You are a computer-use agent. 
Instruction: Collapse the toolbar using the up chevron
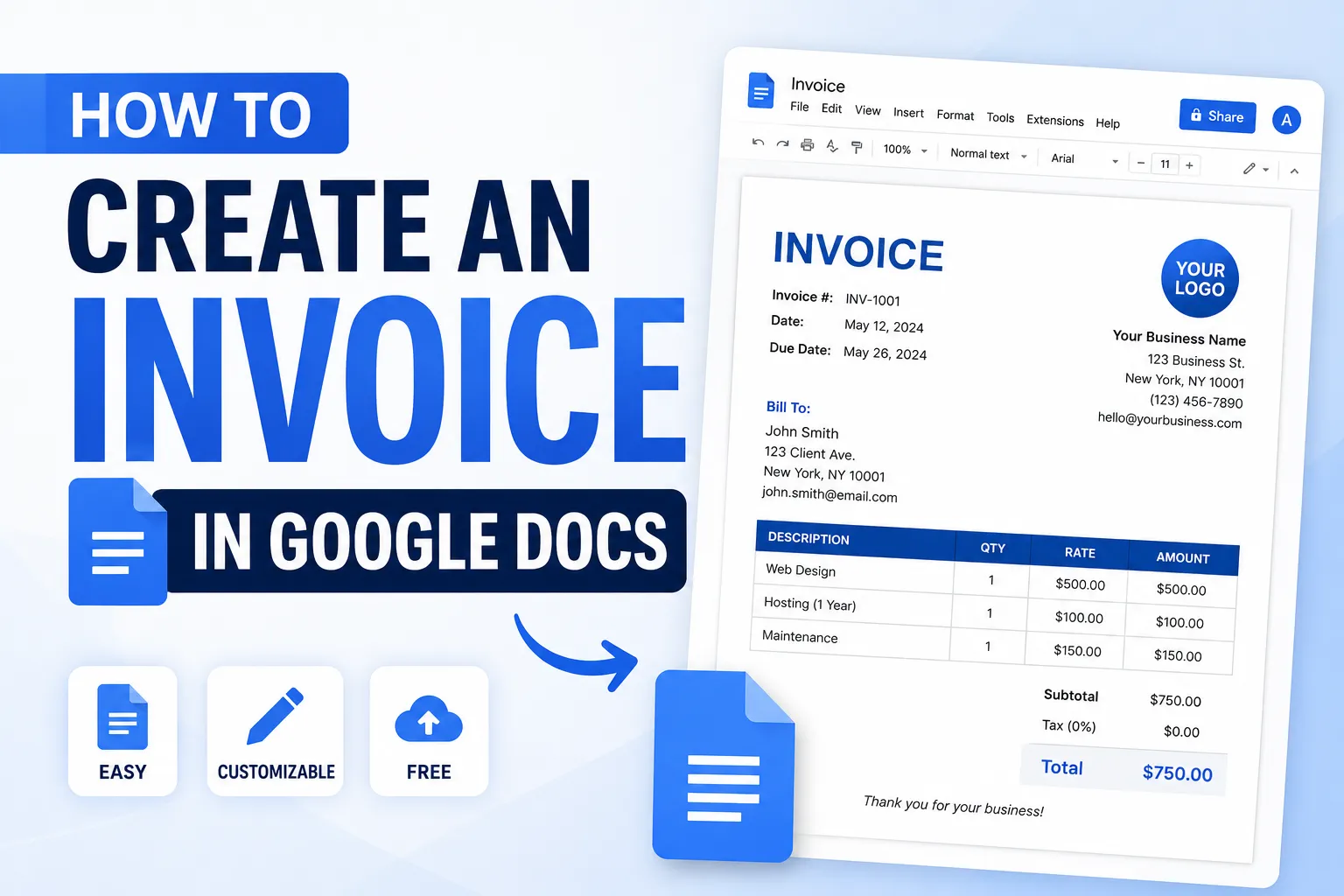click(x=1294, y=171)
